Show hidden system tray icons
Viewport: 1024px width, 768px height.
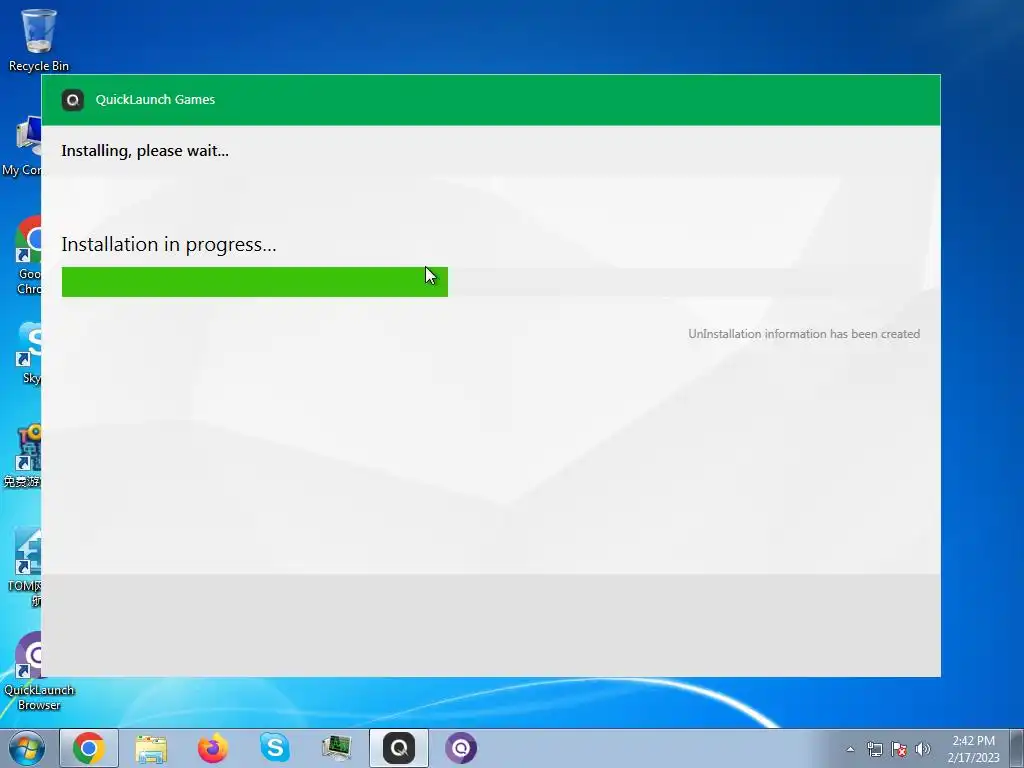click(850, 750)
